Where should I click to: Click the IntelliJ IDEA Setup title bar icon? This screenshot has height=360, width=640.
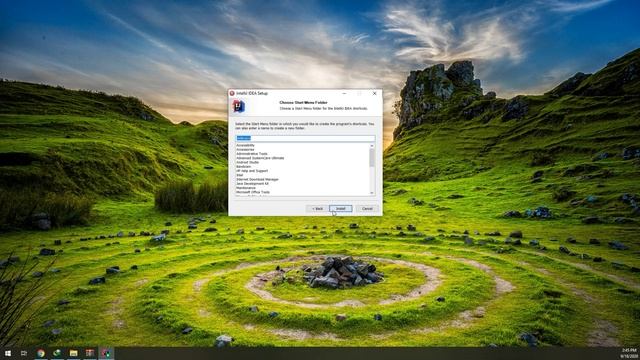coord(232,93)
